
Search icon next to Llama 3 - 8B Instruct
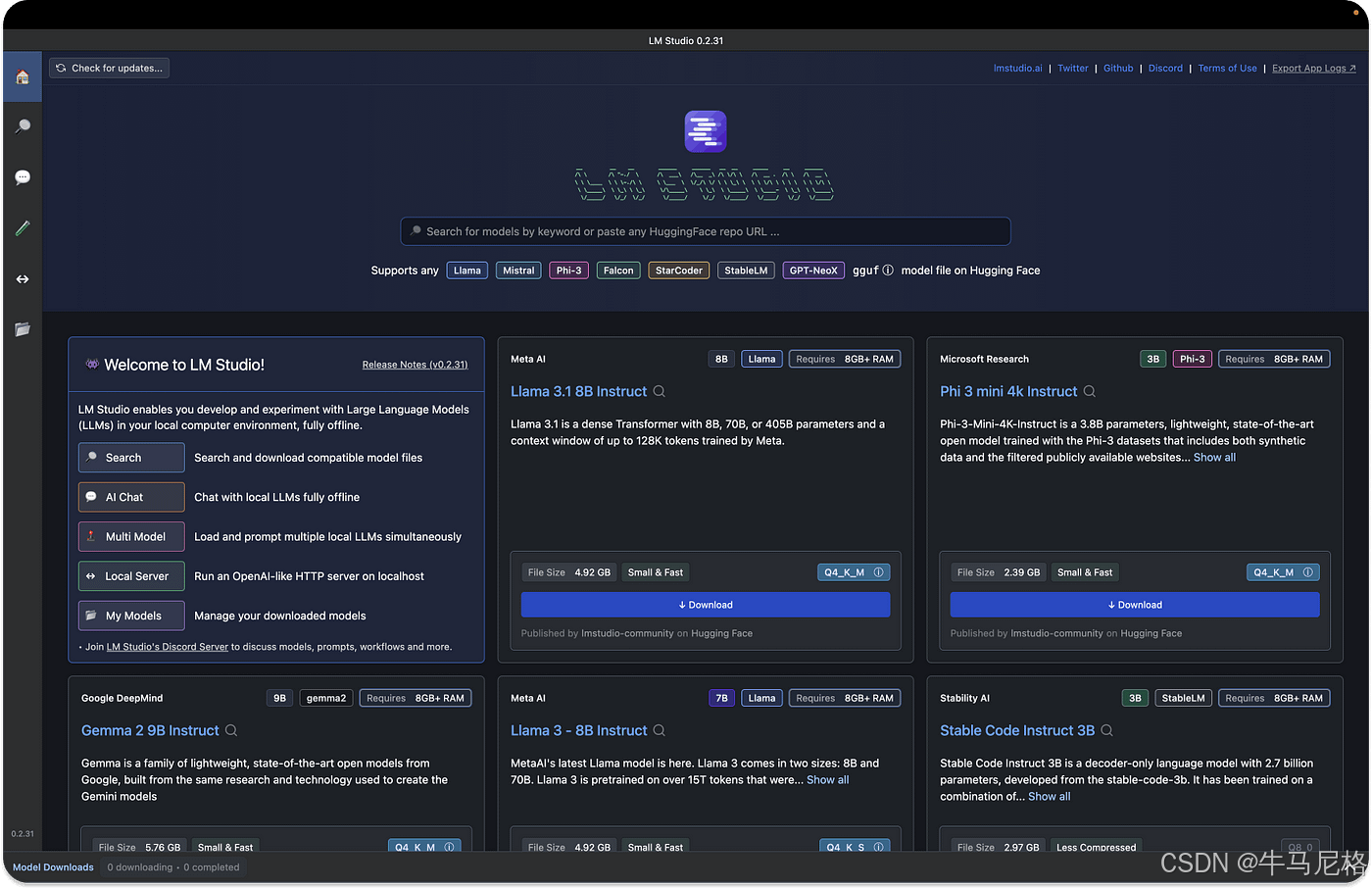coord(660,730)
